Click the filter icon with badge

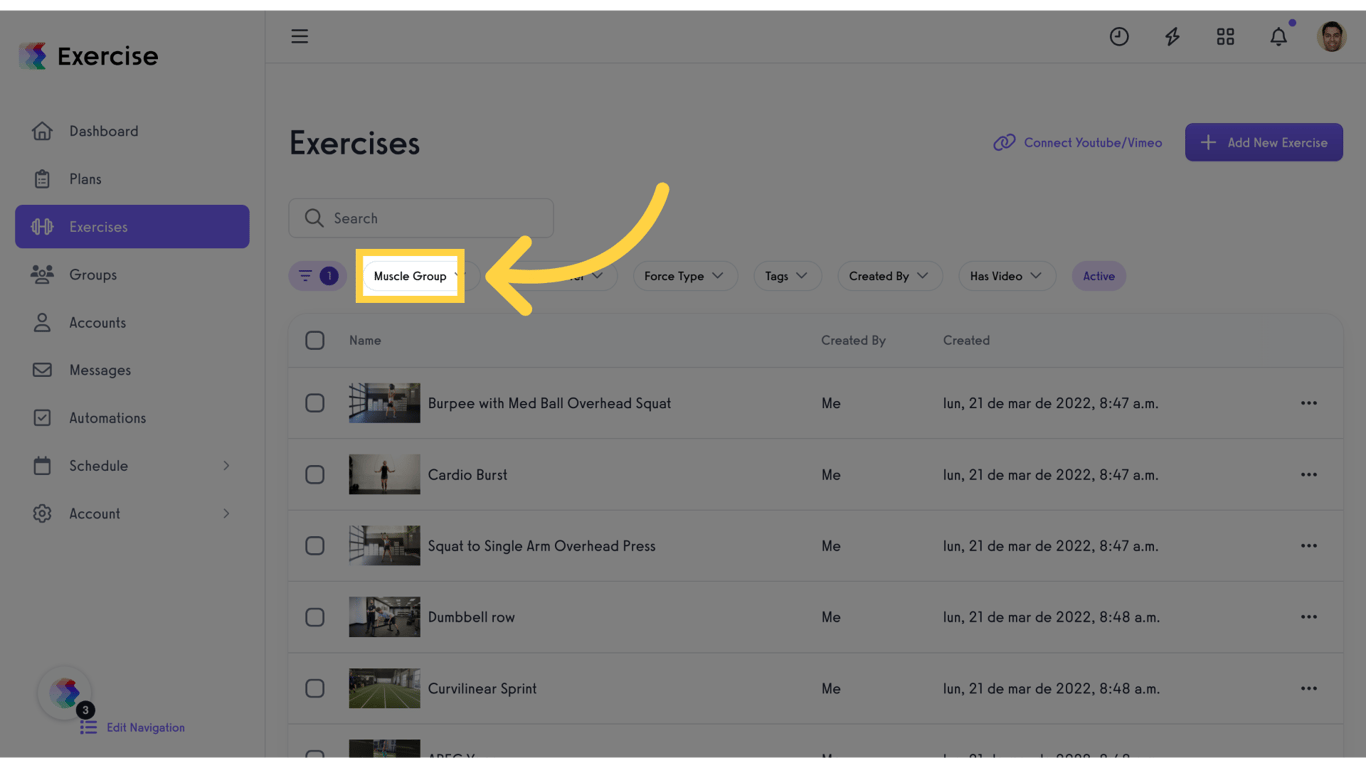(x=317, y=276)
